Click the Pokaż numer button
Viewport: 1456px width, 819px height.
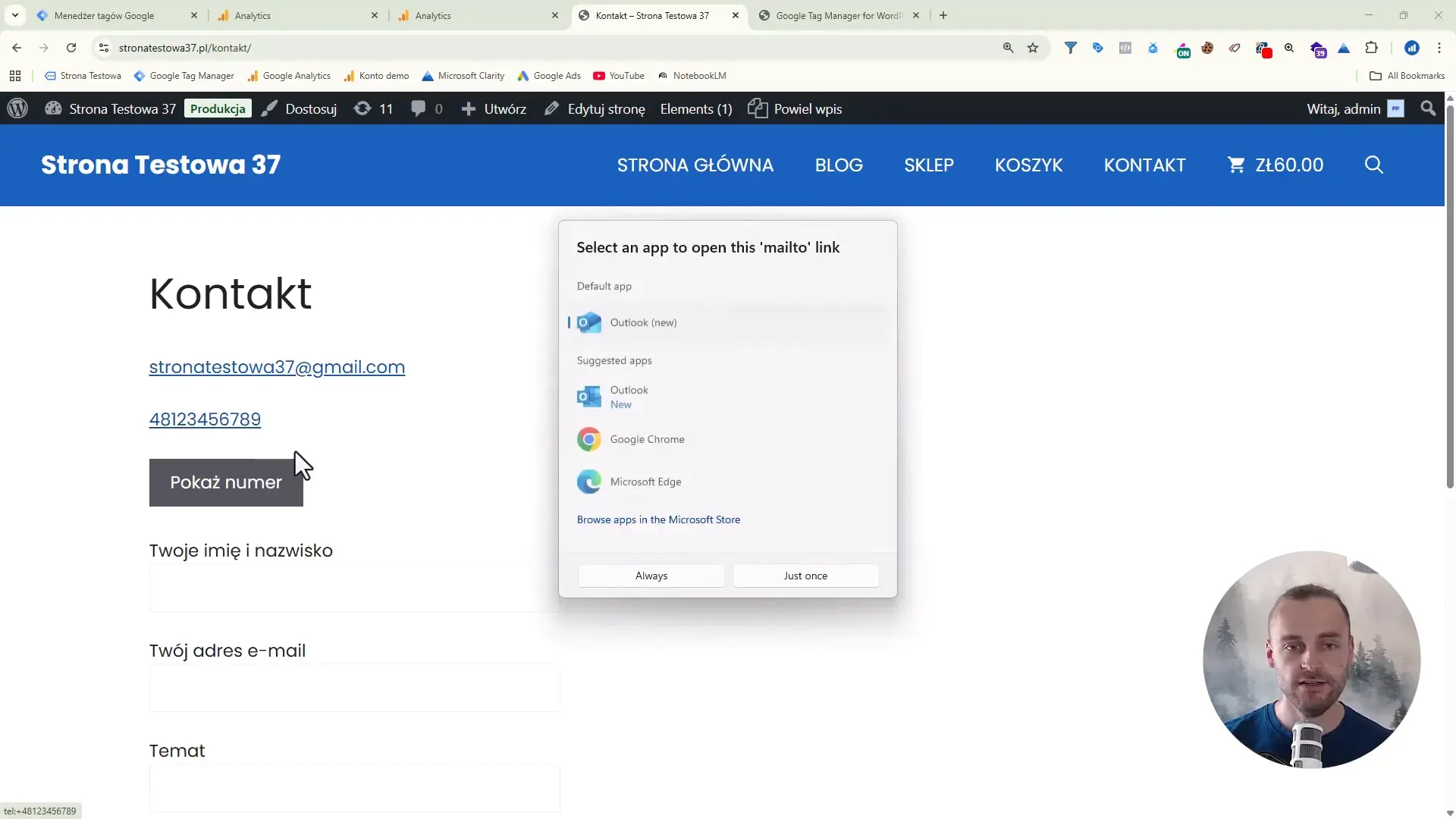(226, 482)
